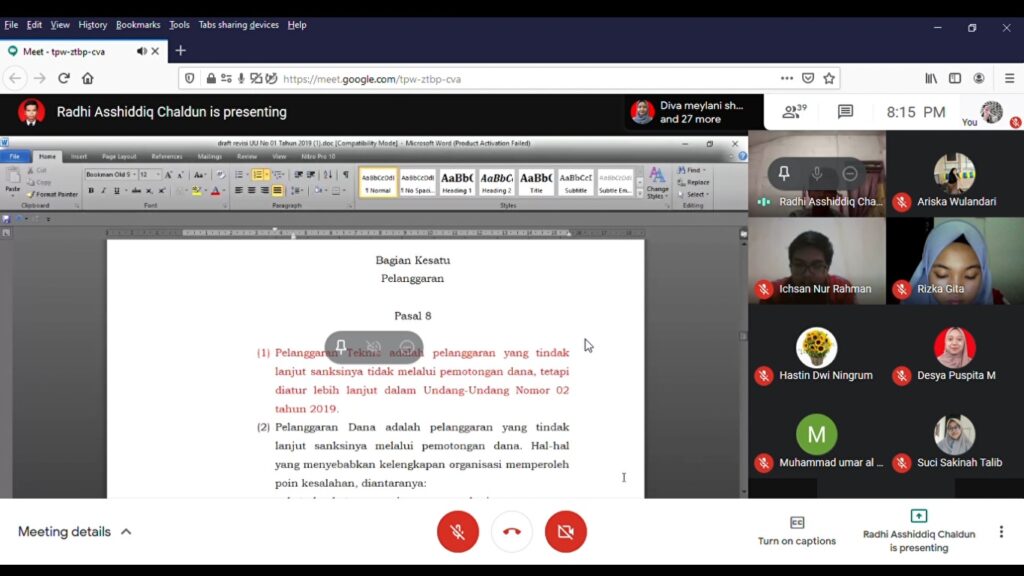The width and height of the screenshot is (1024, 576).
Task: Pin Radhi Asshiddiq's video tile
Action: (x=784, y=174)
